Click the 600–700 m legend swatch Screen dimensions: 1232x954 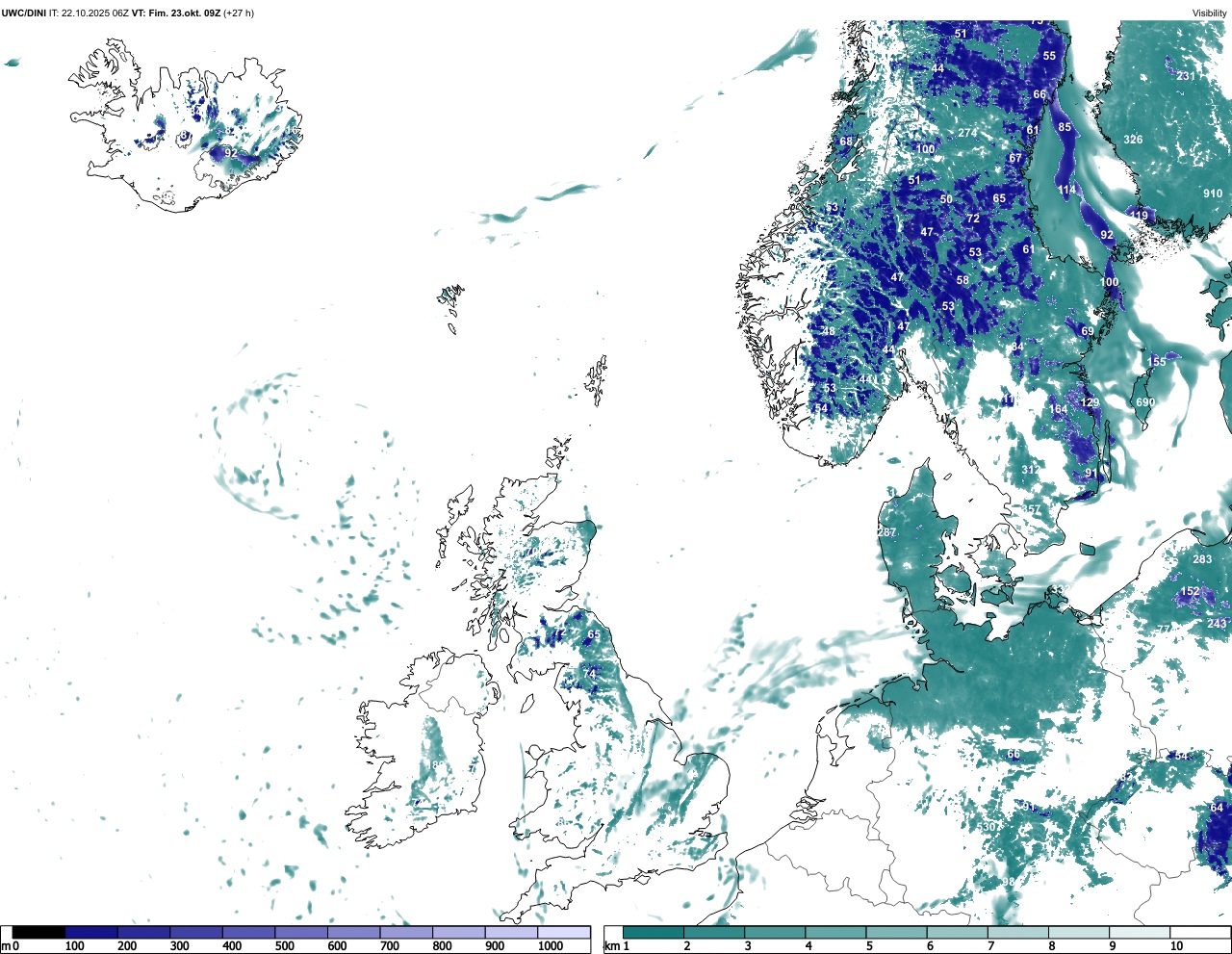(x=354, y=933)
